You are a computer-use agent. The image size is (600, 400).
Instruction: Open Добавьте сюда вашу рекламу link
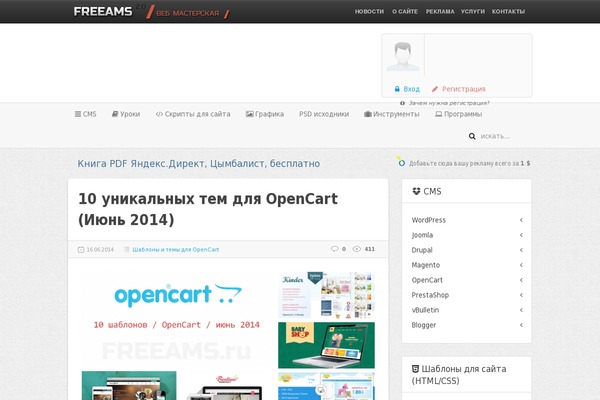click(x=470, y=163)
